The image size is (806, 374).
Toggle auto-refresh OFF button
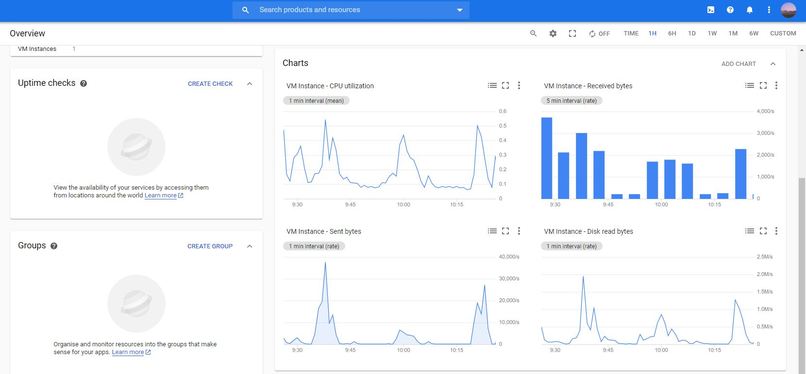pyautogui.click(x=599, y=33)
